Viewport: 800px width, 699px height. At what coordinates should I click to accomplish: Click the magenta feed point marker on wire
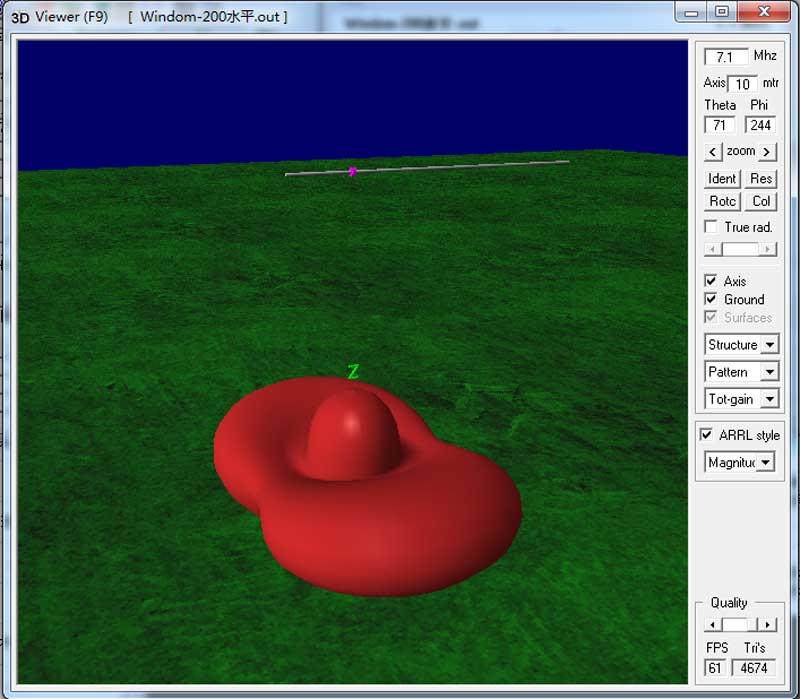(352, 172)
